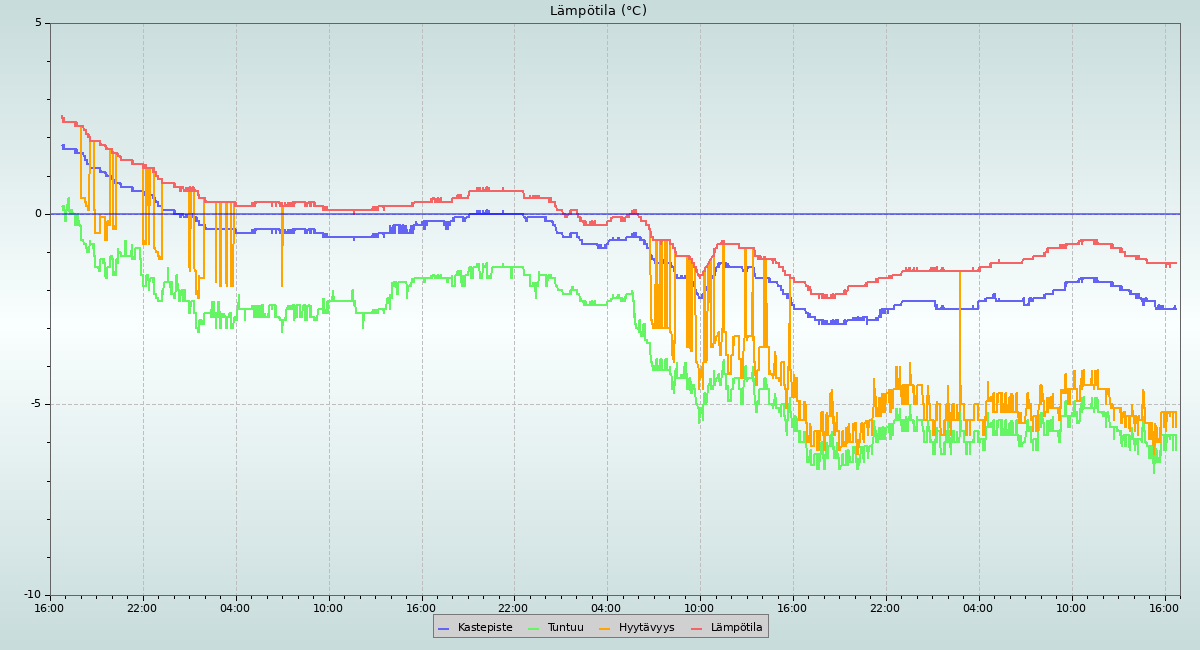The width and height of the screenshot is (1200, 650).
Task: Toggle the Kastepiste series legend label
Action: pos(485,628)
